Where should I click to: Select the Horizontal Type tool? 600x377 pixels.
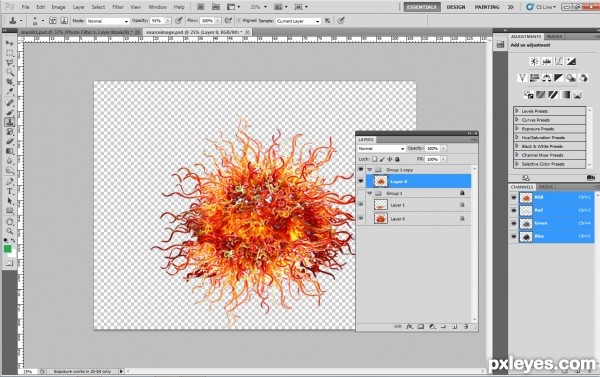tap(10, 191)
